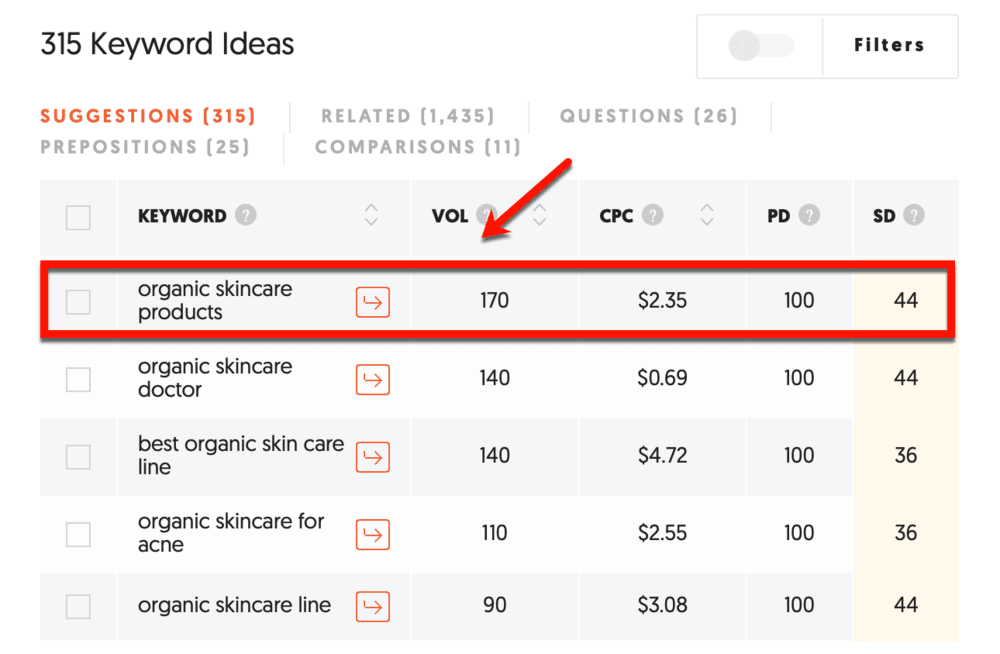Check the select-all checkbox in the table header
Screen dimensions: 1000x654
[x=77, y=217]
